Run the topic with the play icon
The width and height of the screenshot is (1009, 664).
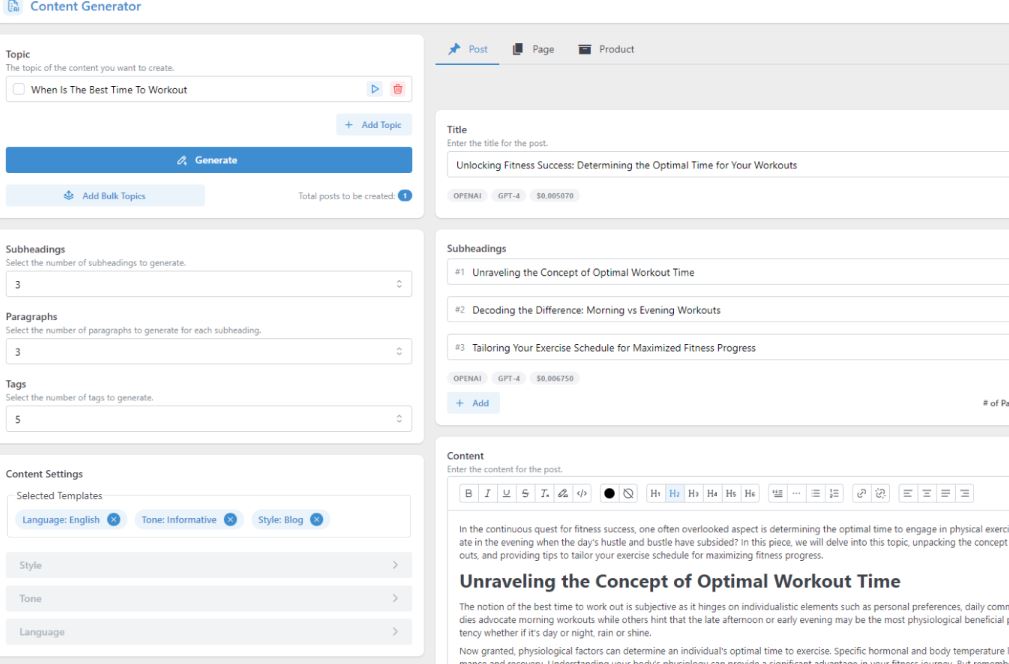coord(375,89)
